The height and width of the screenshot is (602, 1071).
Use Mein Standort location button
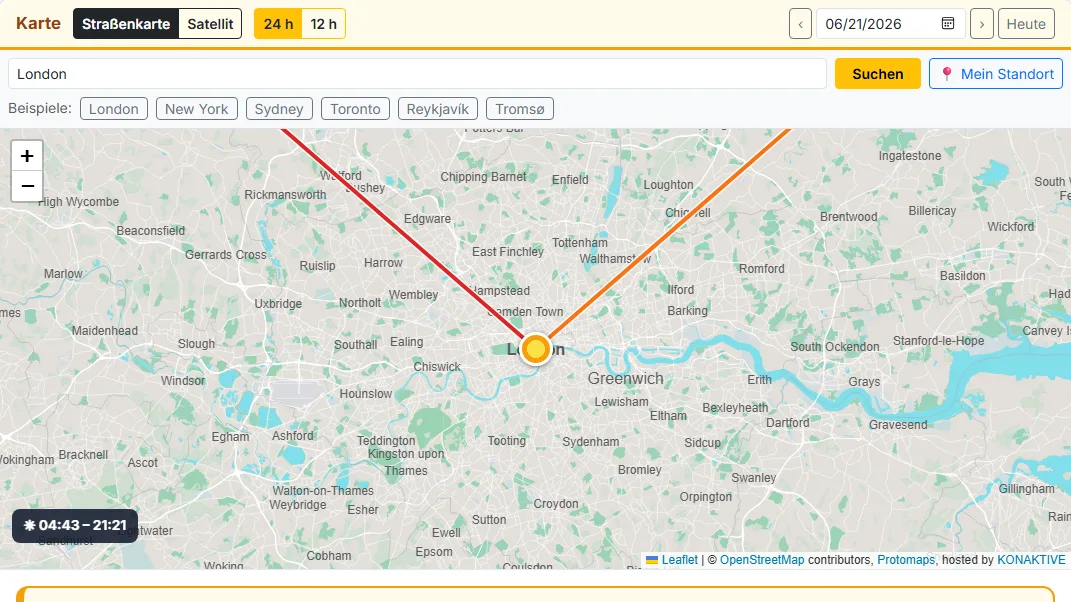[996, 74]
